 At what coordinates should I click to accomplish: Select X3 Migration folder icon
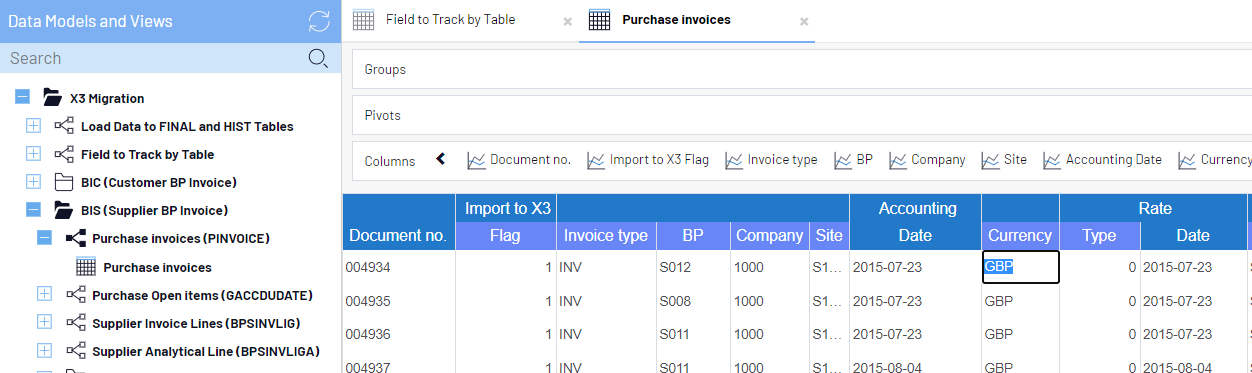coord(52,98)
